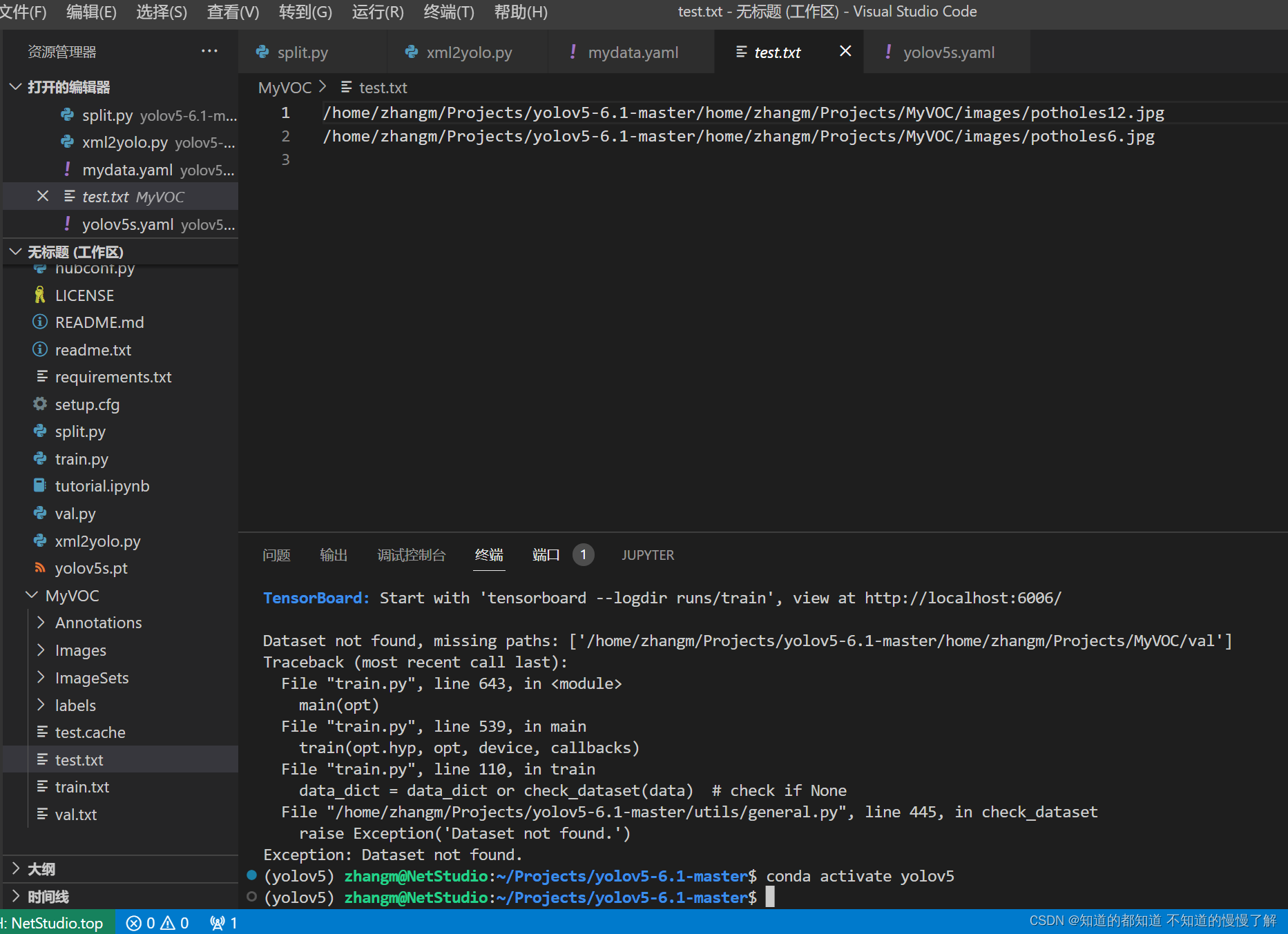
Task: Click the val.py Python file icon
Action: [x=40, y=513]
